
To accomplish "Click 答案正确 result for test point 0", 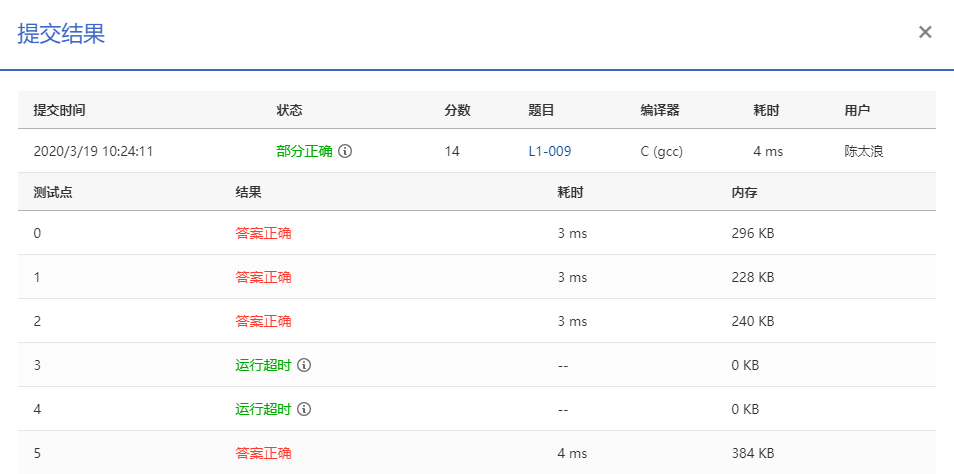I will click(263, 233).
